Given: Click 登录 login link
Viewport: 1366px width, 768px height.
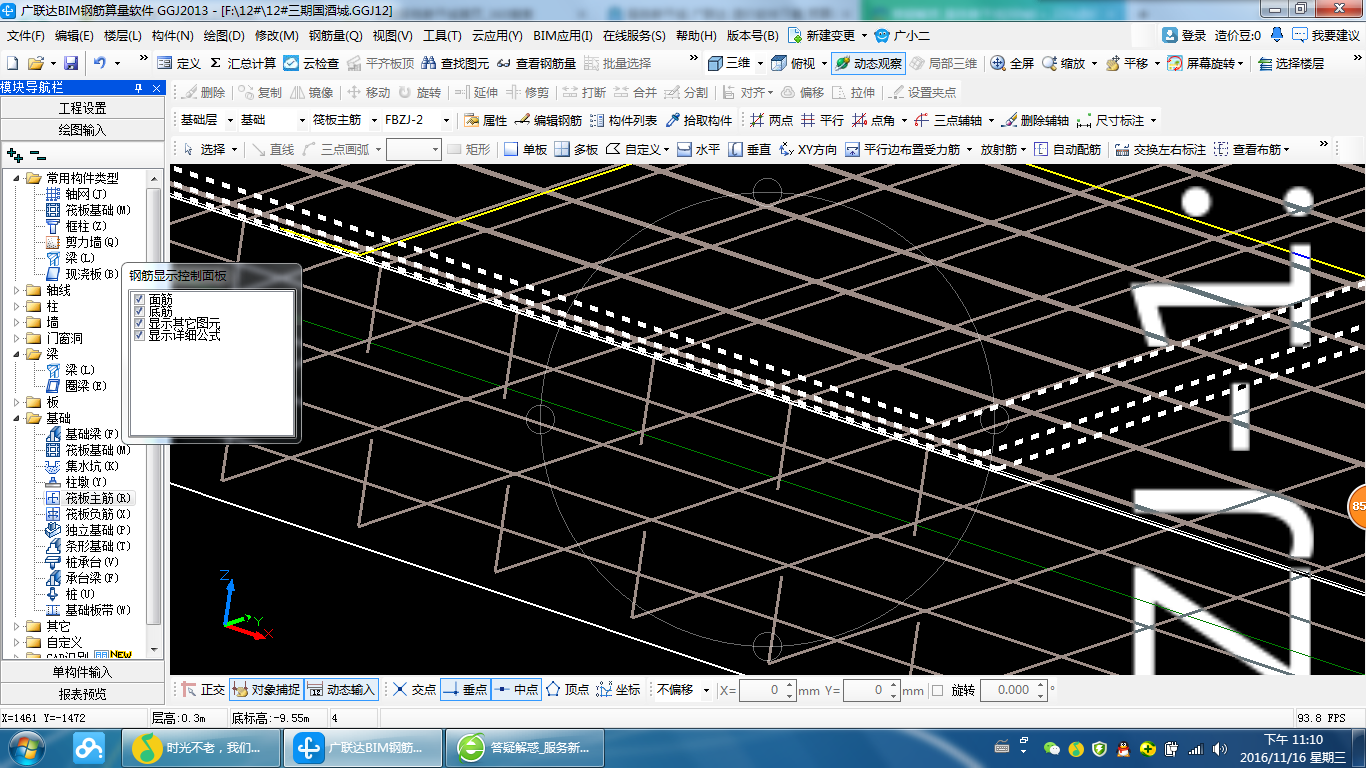Looking at the screenshot, I should click(1185, 35).
